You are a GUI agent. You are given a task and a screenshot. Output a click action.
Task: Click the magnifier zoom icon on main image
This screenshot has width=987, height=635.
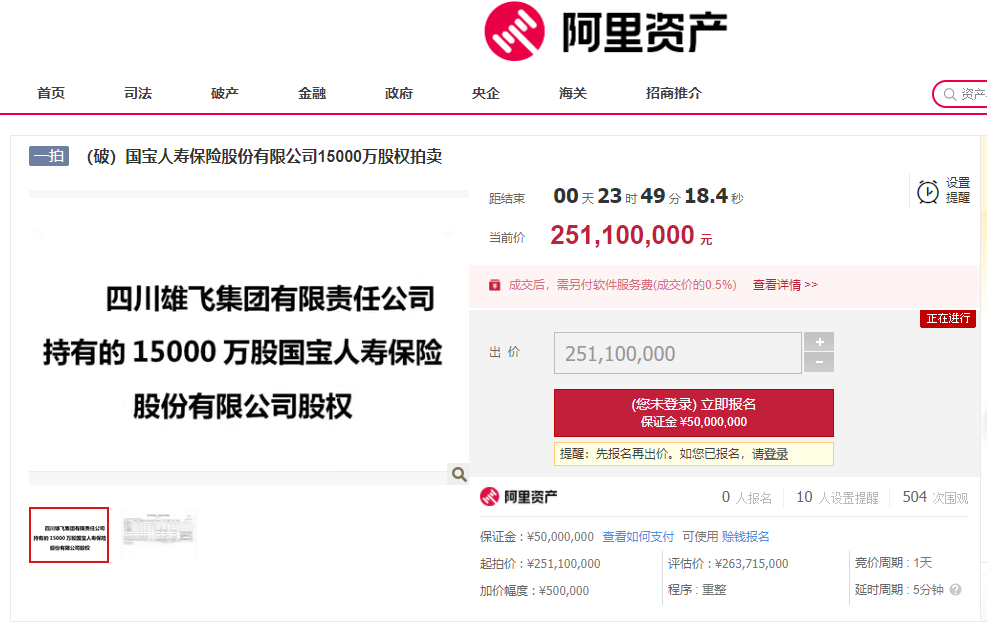point(459,474)
